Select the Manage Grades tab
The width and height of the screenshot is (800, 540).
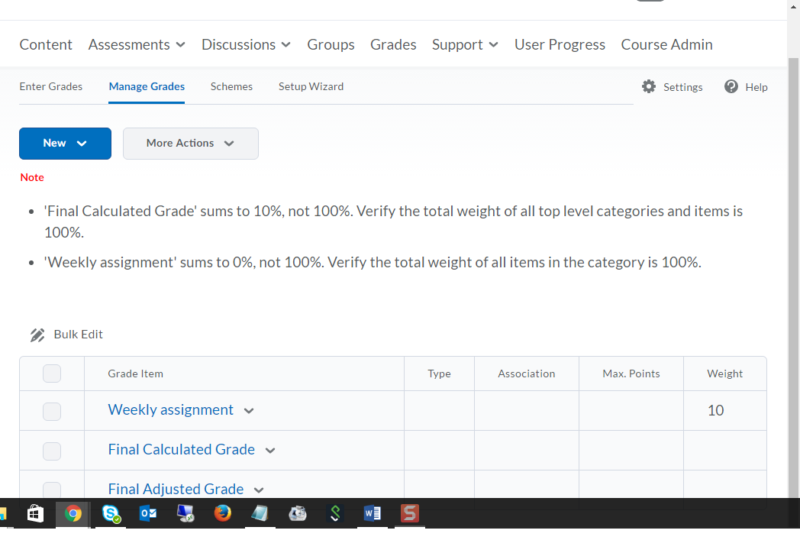[146, 86]
